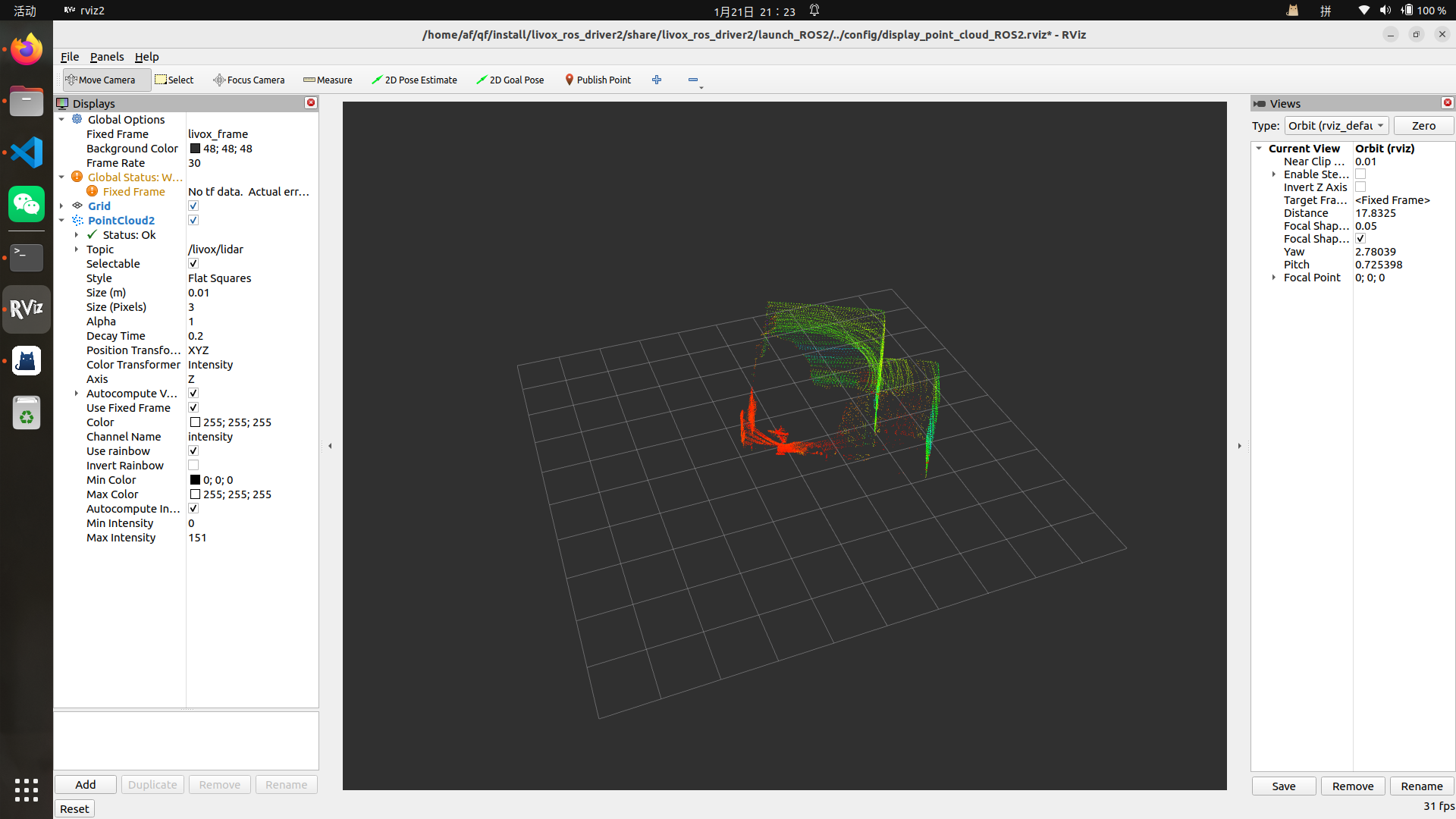Open the File menu
The width and height of the screenshot is (1456, 819).
pos(70,57)
